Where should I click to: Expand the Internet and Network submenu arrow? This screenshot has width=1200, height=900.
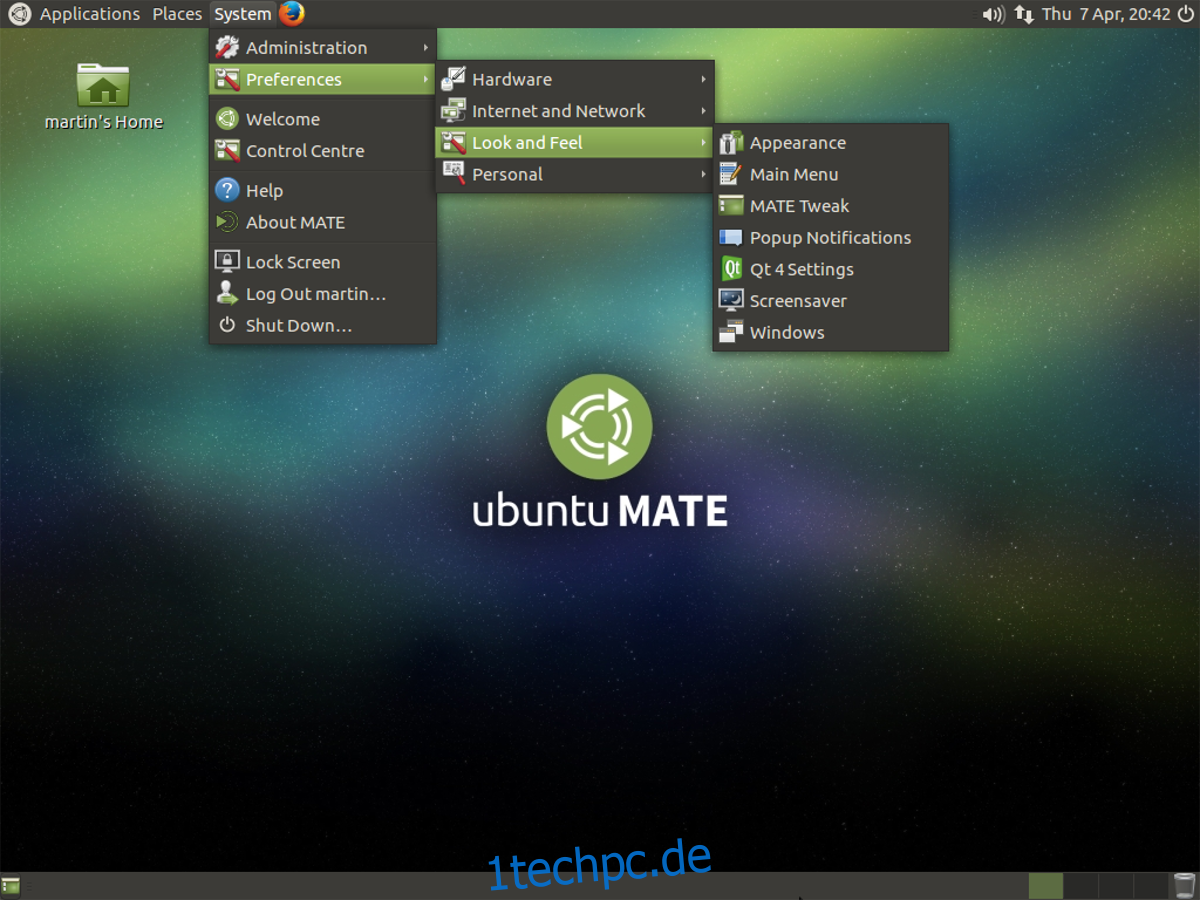(704, 111)
